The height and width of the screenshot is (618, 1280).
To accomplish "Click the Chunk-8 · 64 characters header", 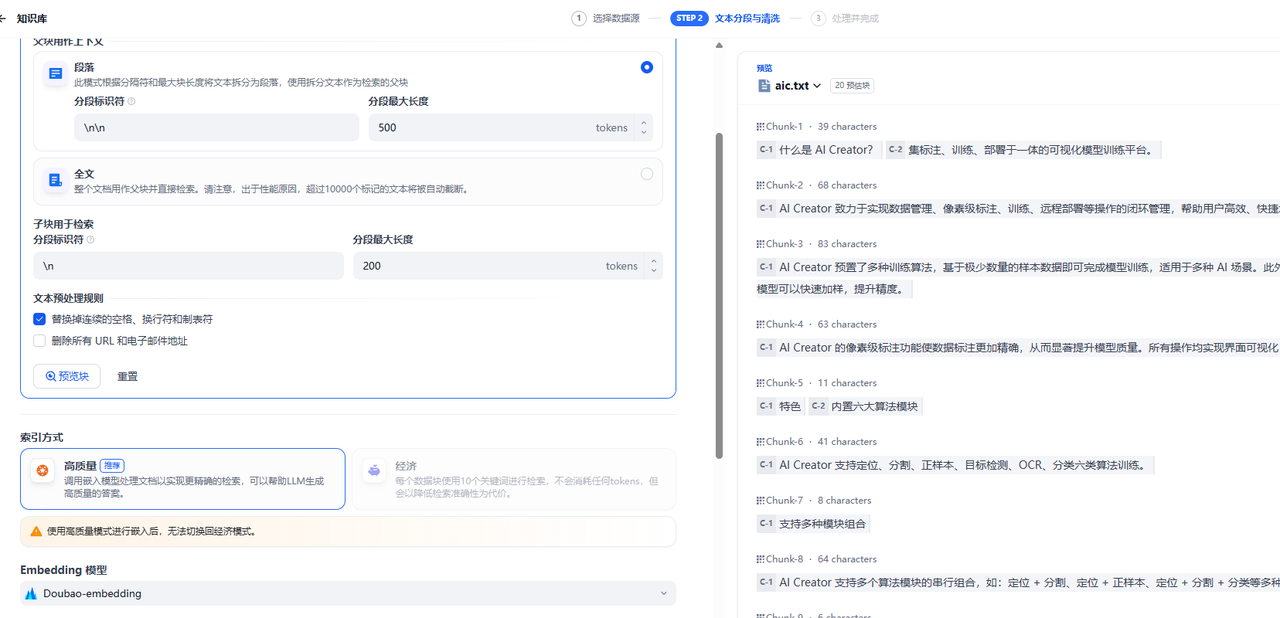I will (816, 560).
